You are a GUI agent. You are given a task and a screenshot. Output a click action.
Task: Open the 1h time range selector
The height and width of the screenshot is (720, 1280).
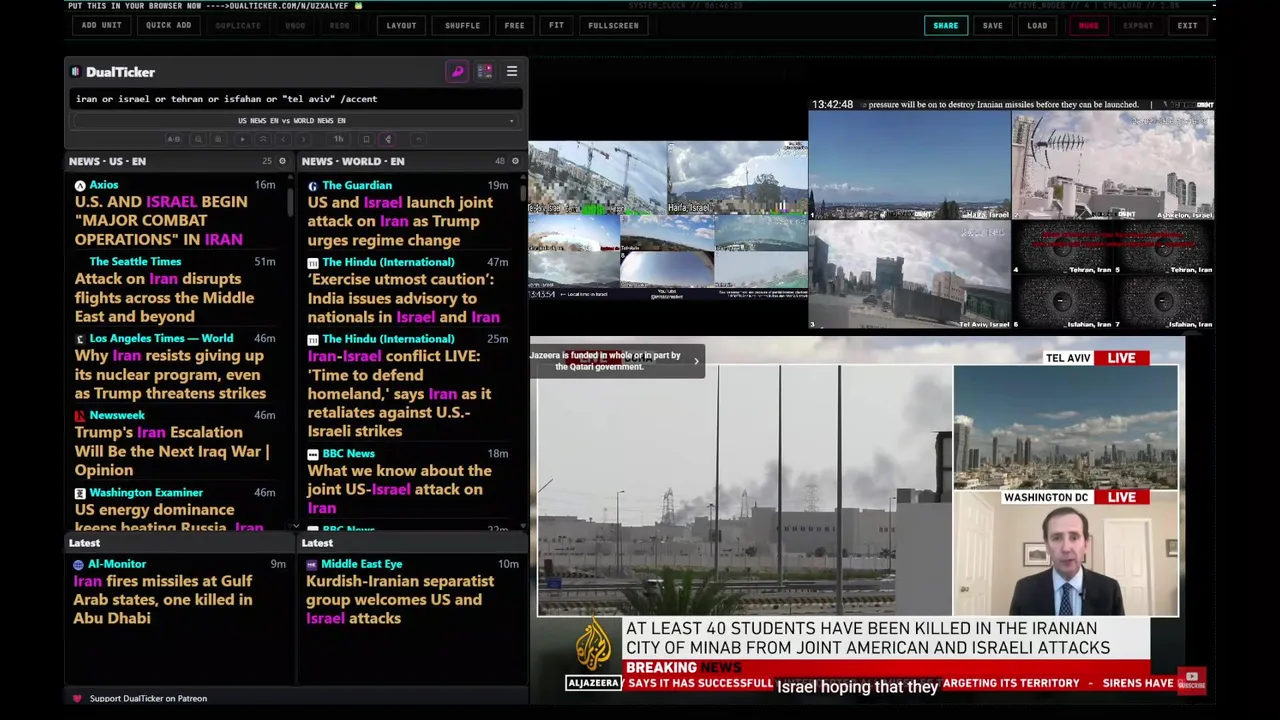[338, 139]
